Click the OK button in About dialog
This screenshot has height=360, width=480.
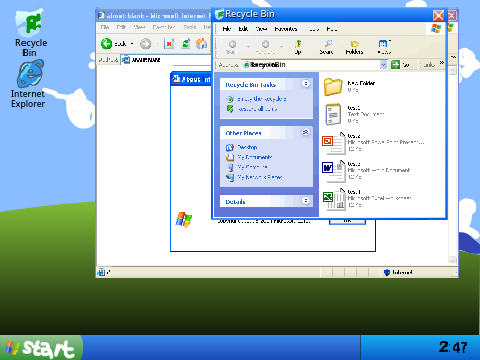pyautogui.click(x=347, y=221)
